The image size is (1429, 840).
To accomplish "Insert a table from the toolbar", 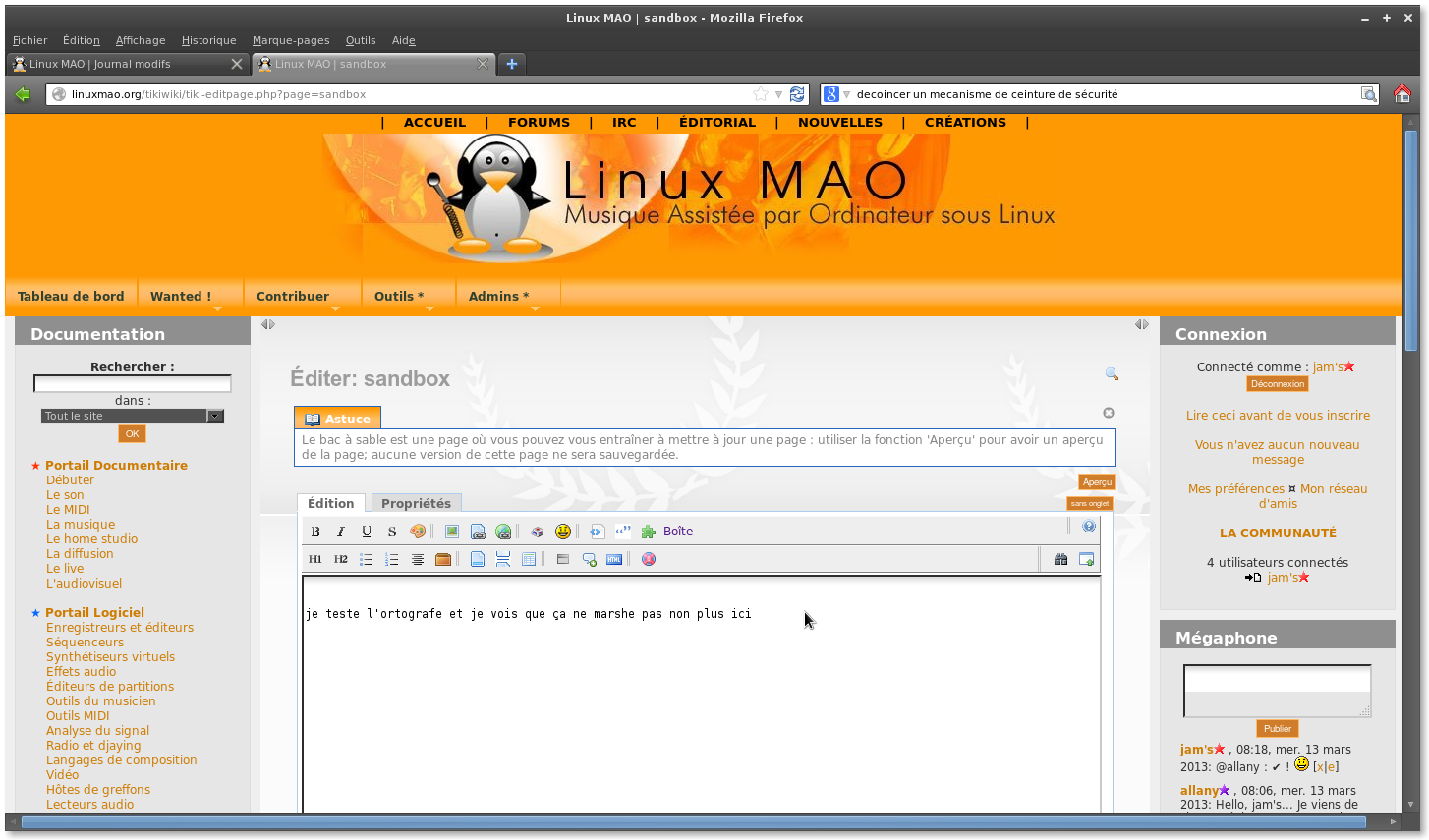I will pos(529,559).
